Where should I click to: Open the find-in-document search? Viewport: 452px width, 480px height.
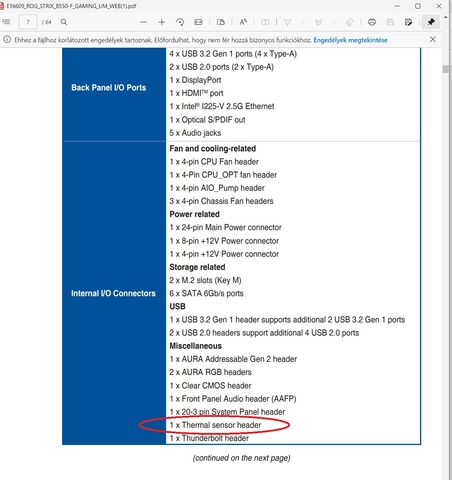(x=64, y=22)
